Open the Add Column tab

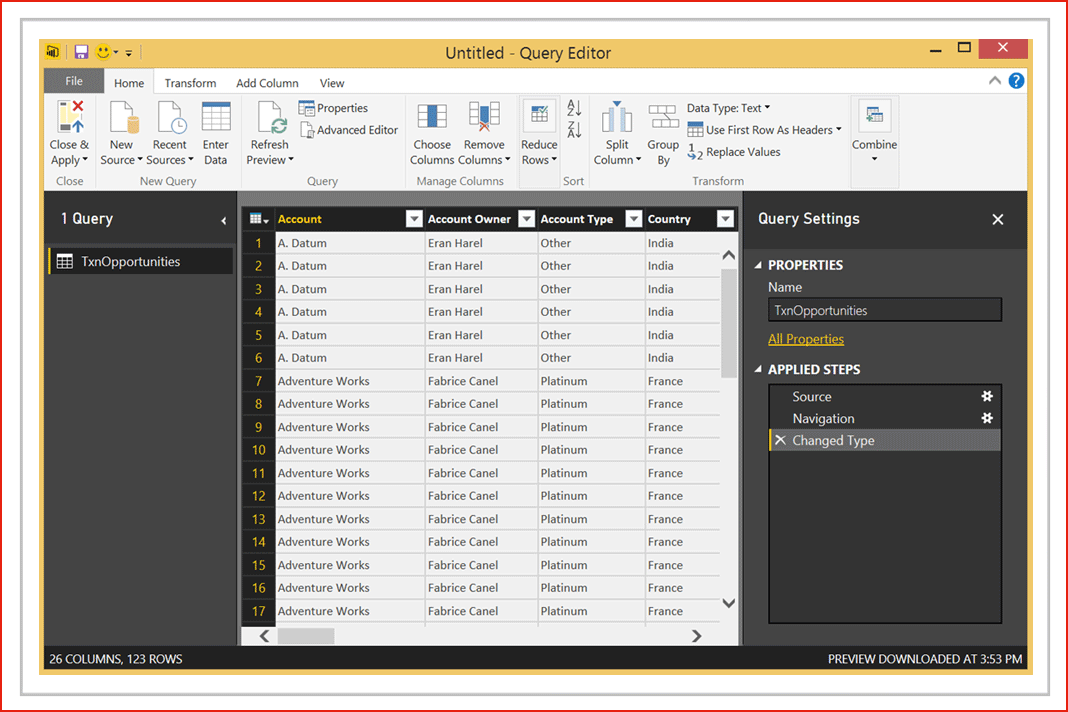click(267, 83)
